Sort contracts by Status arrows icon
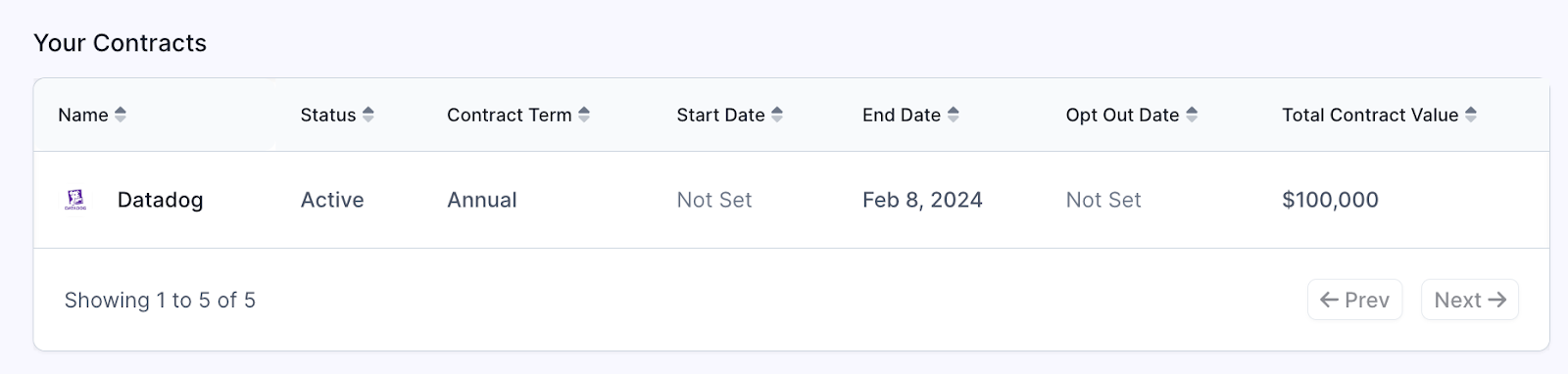Screen dimensions: 1568x374 tap(368, 115)
